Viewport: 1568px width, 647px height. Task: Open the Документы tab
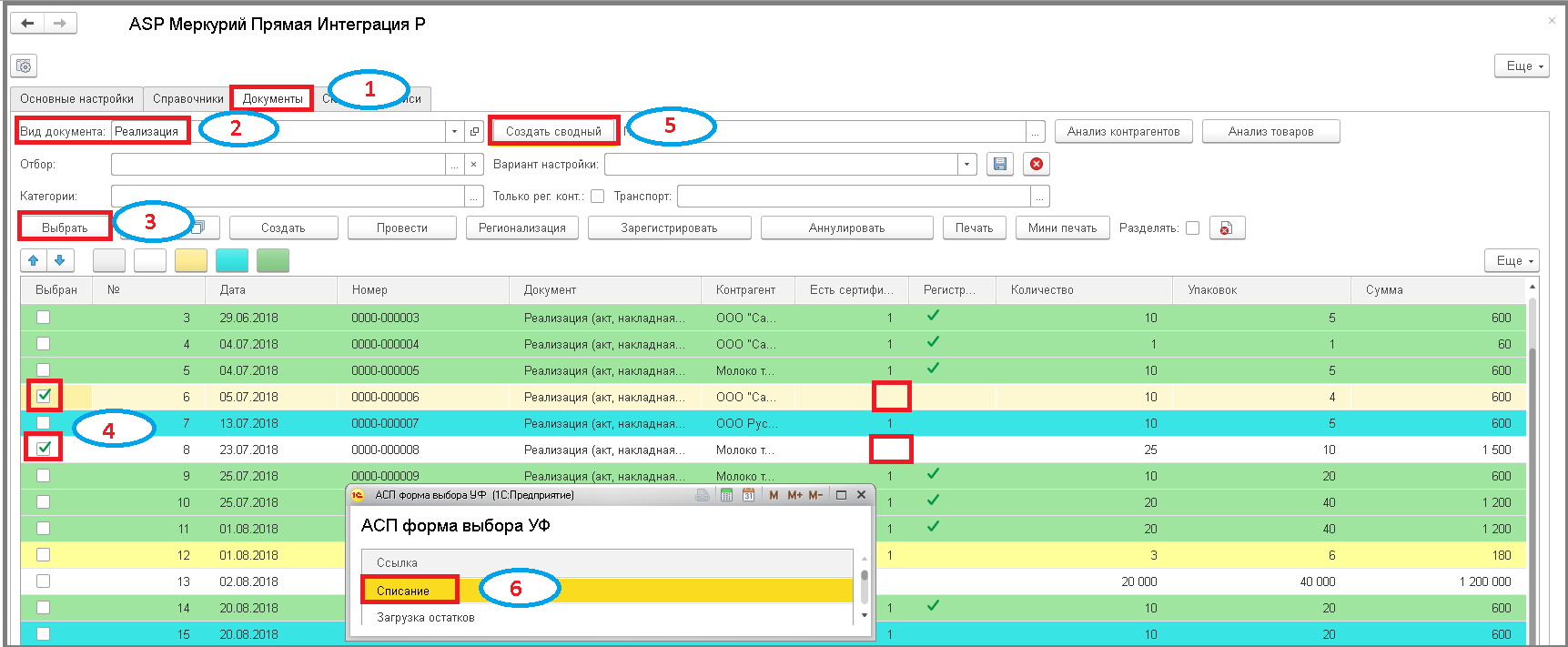pyautogui.click(x=273, y=98)
